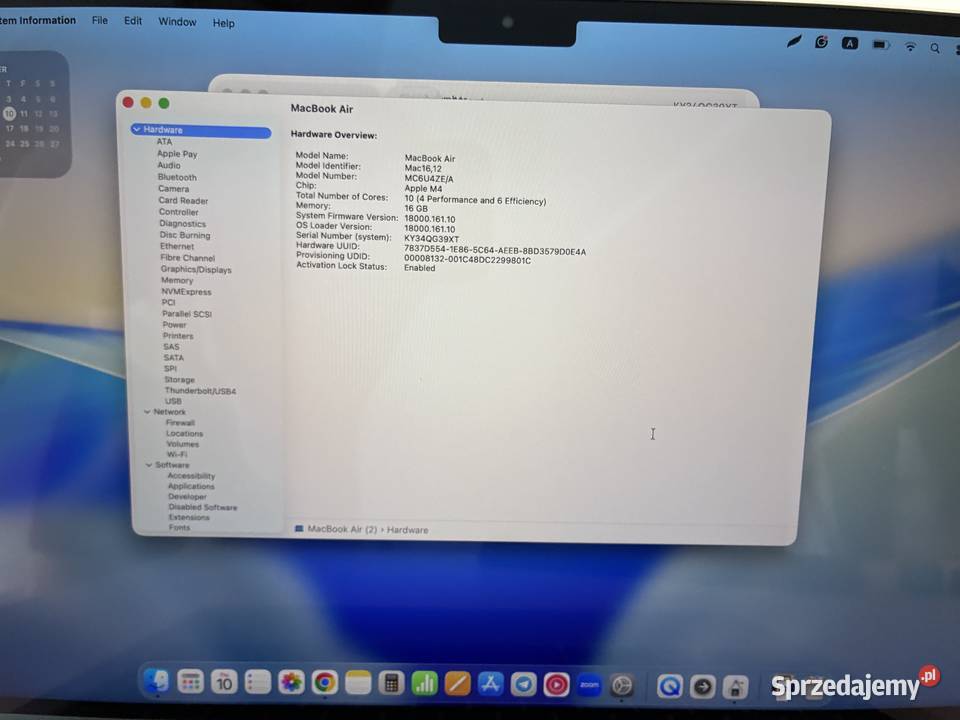
Task: Switch input source via the A icon
Action: [850, 43]
